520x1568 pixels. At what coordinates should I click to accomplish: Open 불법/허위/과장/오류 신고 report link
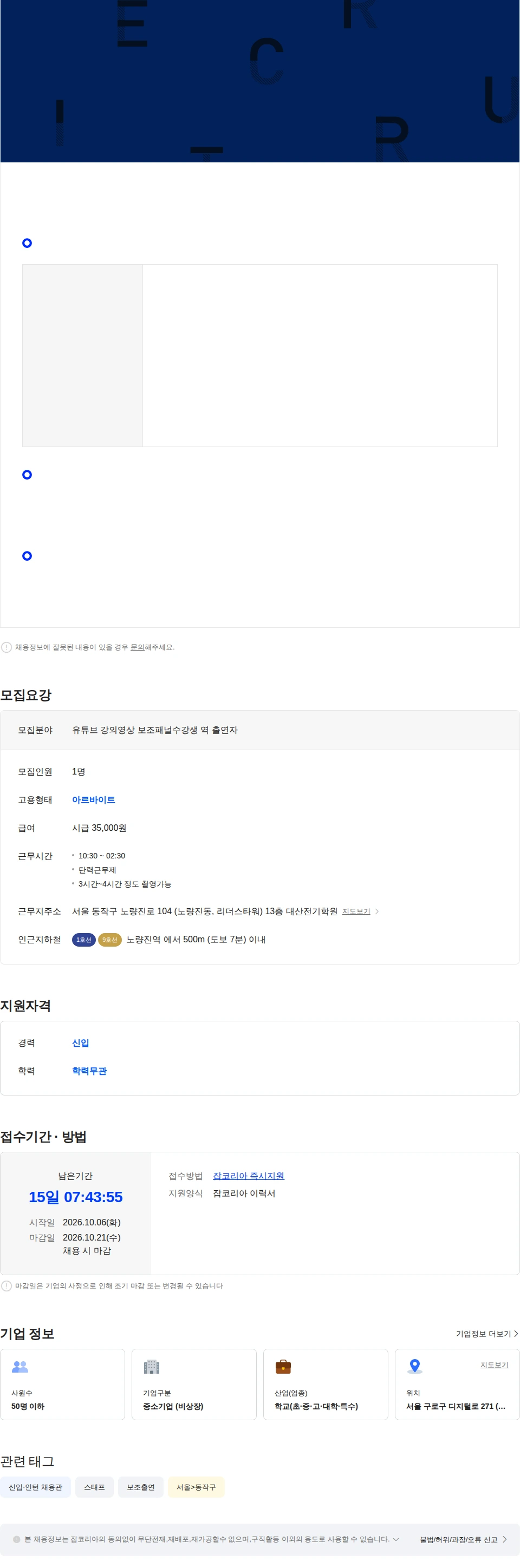point(463,1539)
